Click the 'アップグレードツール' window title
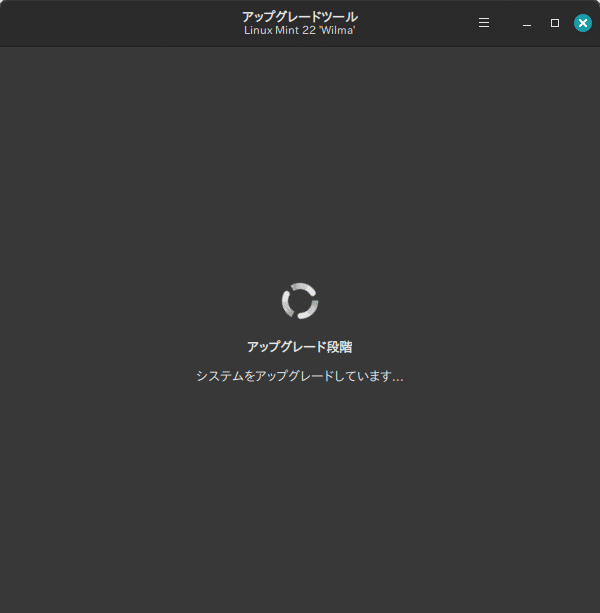 (300, 16)
